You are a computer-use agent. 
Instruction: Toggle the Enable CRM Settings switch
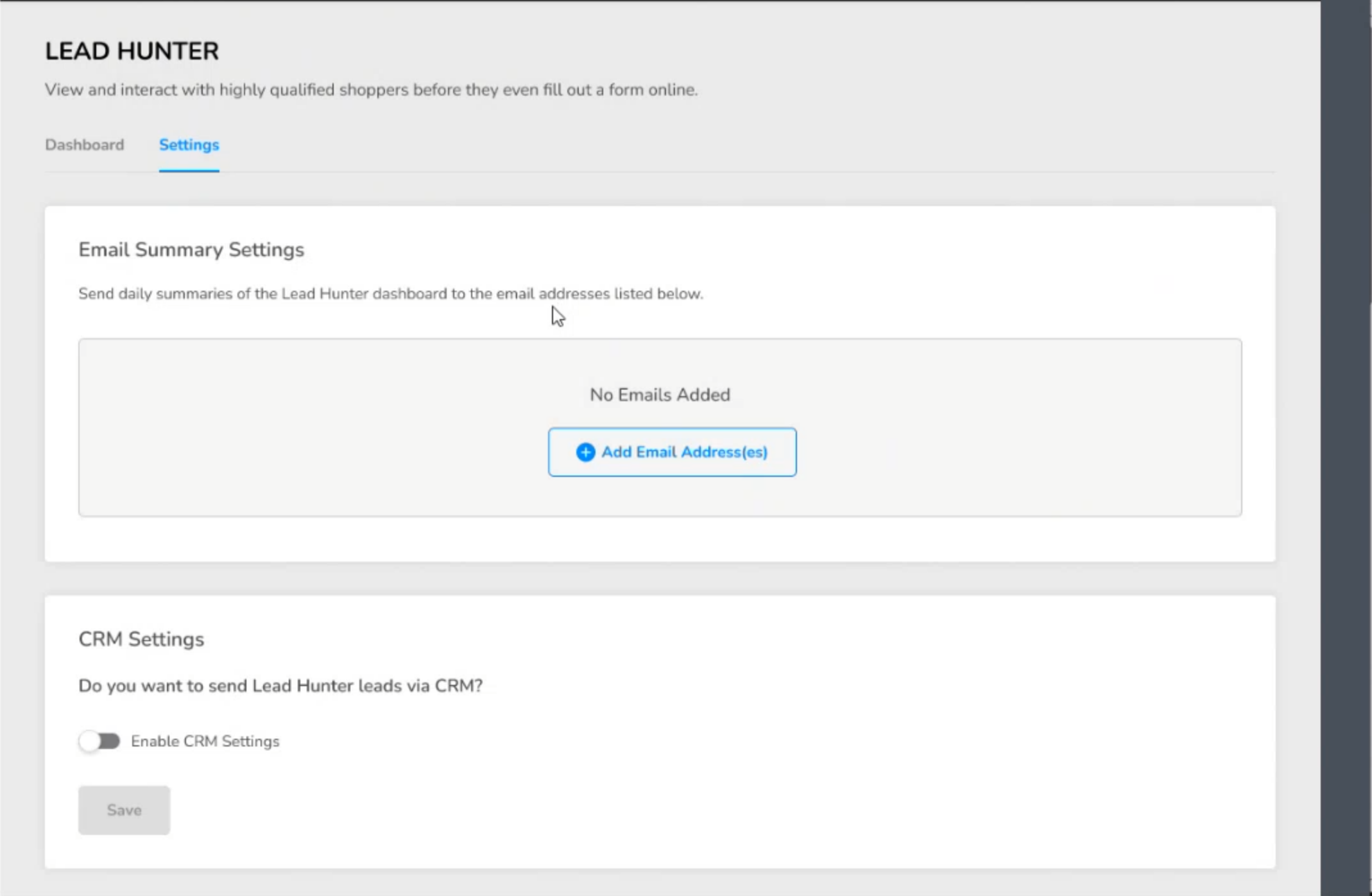coord(100,741)
